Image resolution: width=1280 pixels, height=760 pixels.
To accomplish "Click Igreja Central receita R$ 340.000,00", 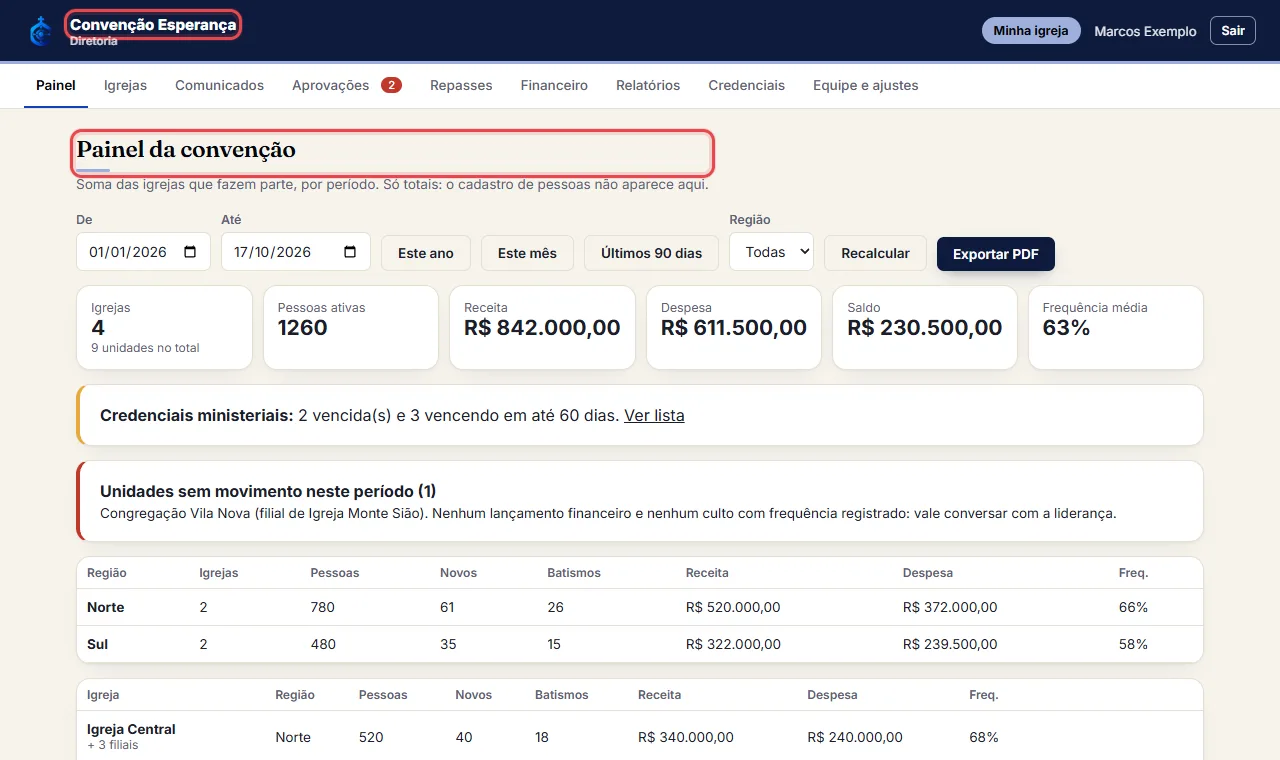I will point(686,737).
